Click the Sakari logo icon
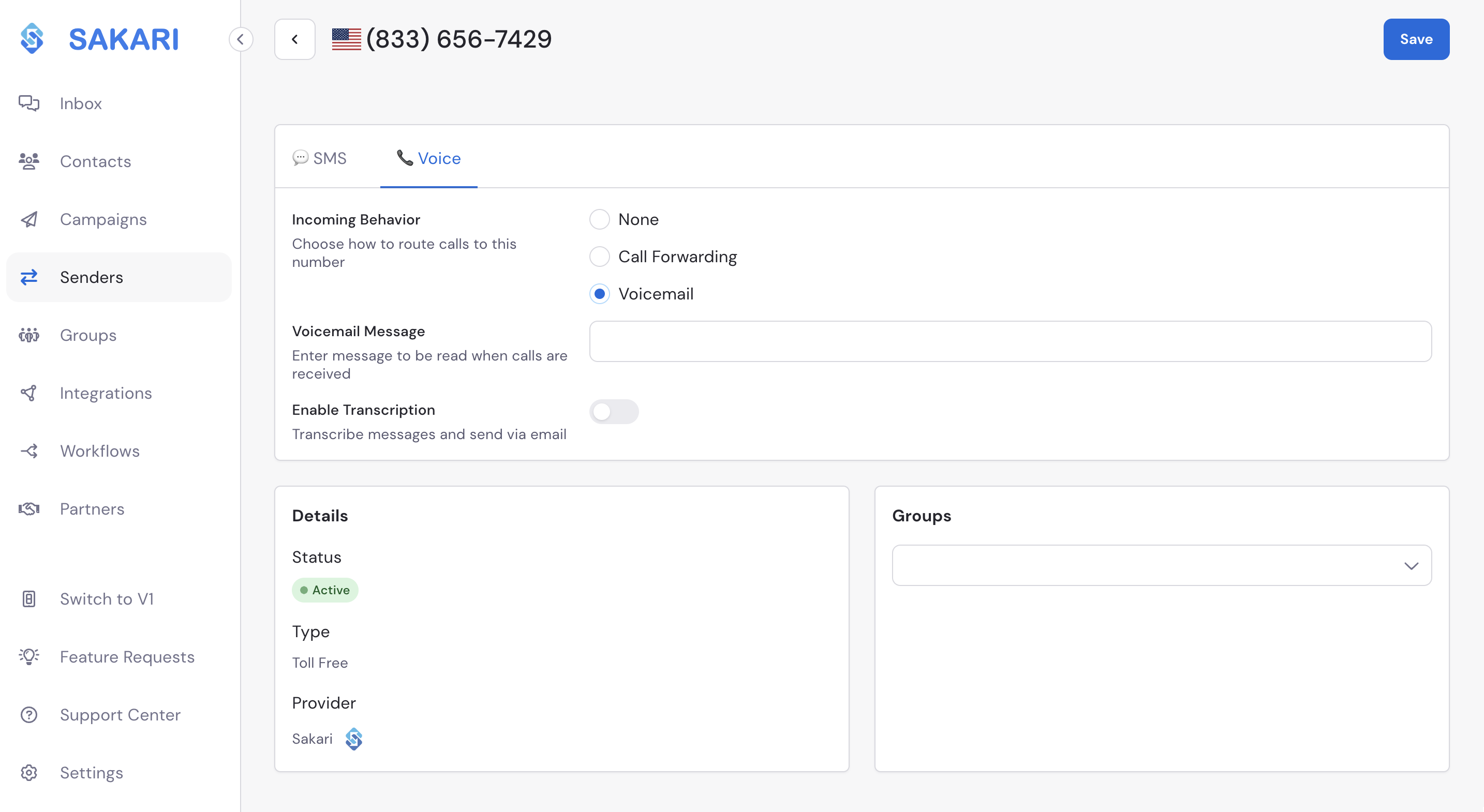1484x812 pixels. click(32, 39)
